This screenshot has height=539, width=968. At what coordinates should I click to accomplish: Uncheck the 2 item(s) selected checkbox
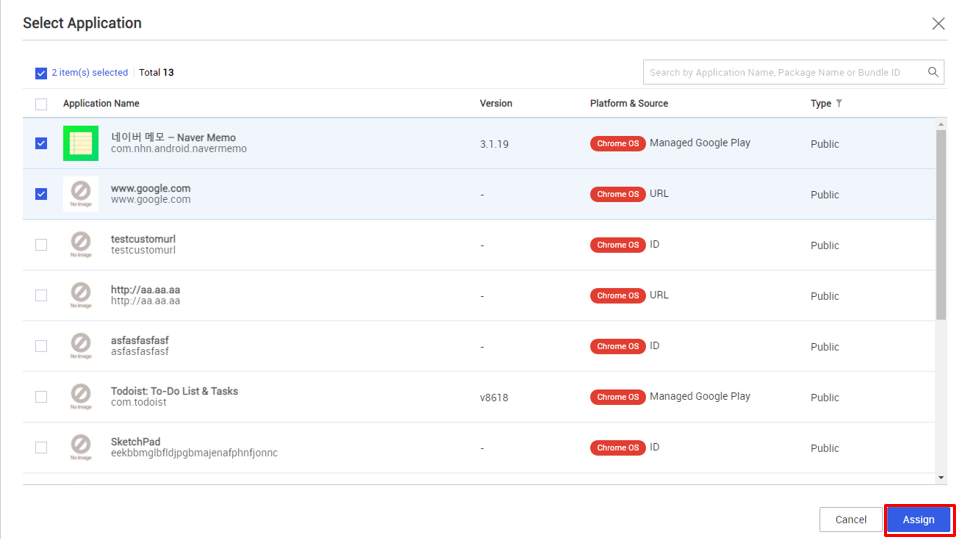(x=41, y=73)
